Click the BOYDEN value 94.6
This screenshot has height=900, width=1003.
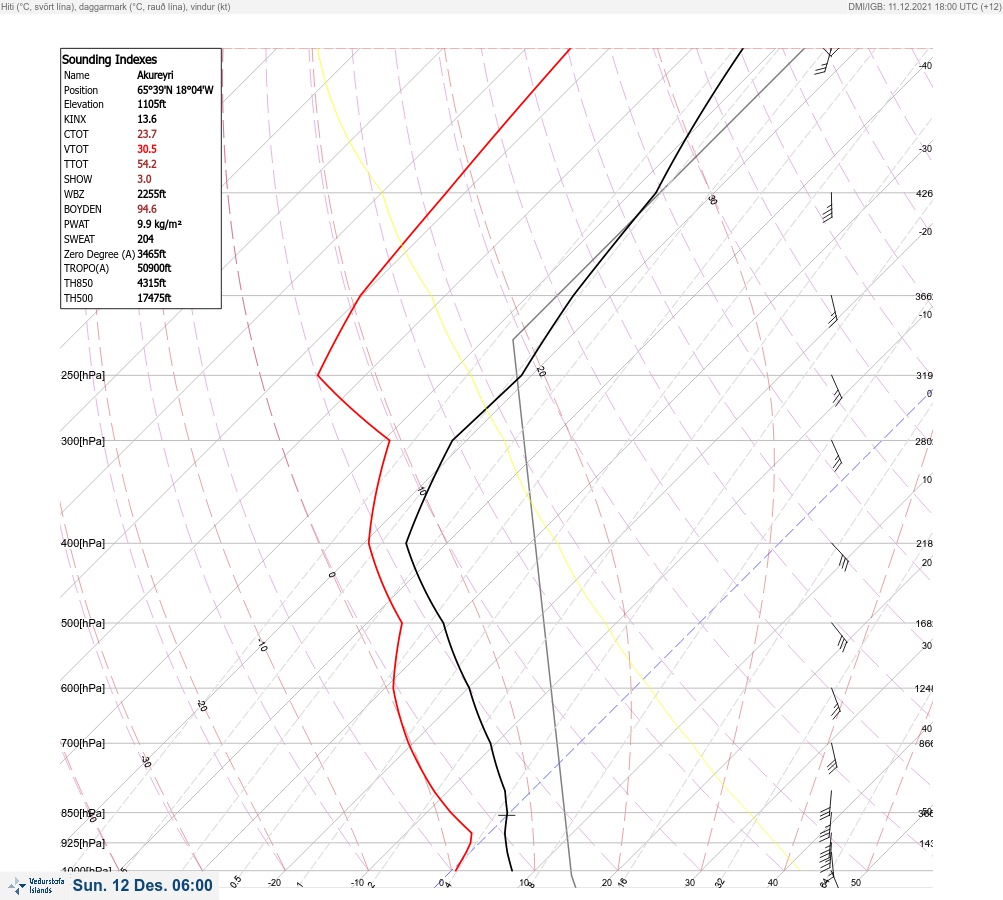click(x=147, y=209)
